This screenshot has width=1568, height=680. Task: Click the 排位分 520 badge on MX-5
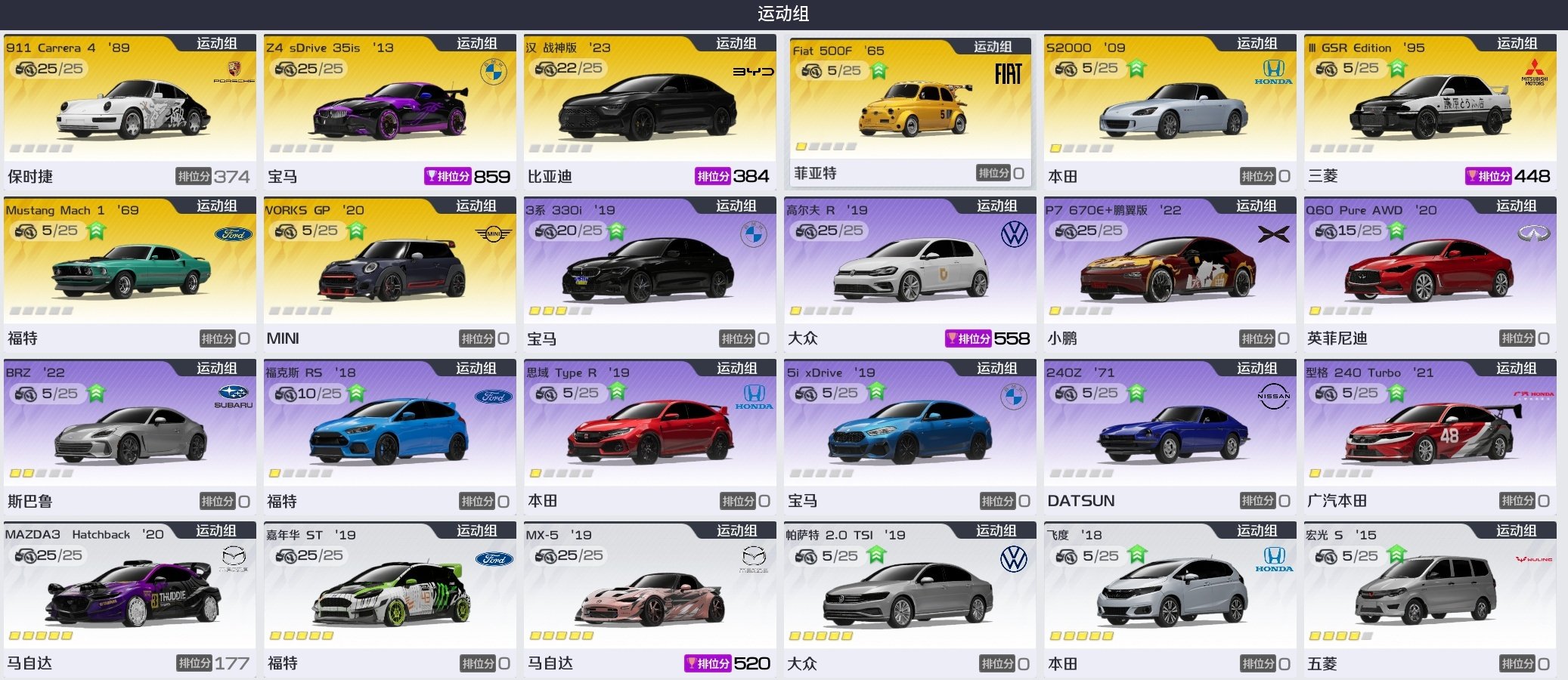click(x=727, y=663)
